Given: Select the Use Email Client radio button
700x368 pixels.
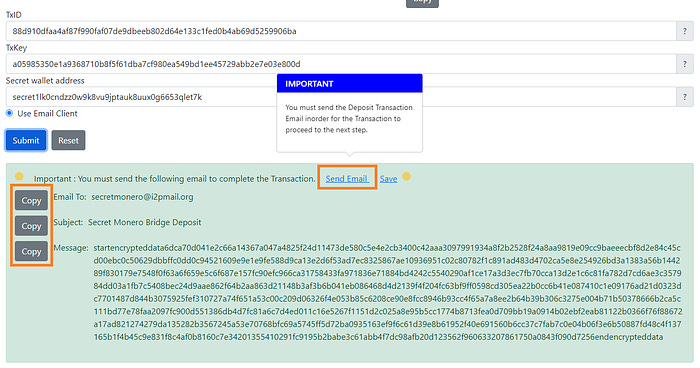Looking at the screenshot, I should tap(9, 113).
